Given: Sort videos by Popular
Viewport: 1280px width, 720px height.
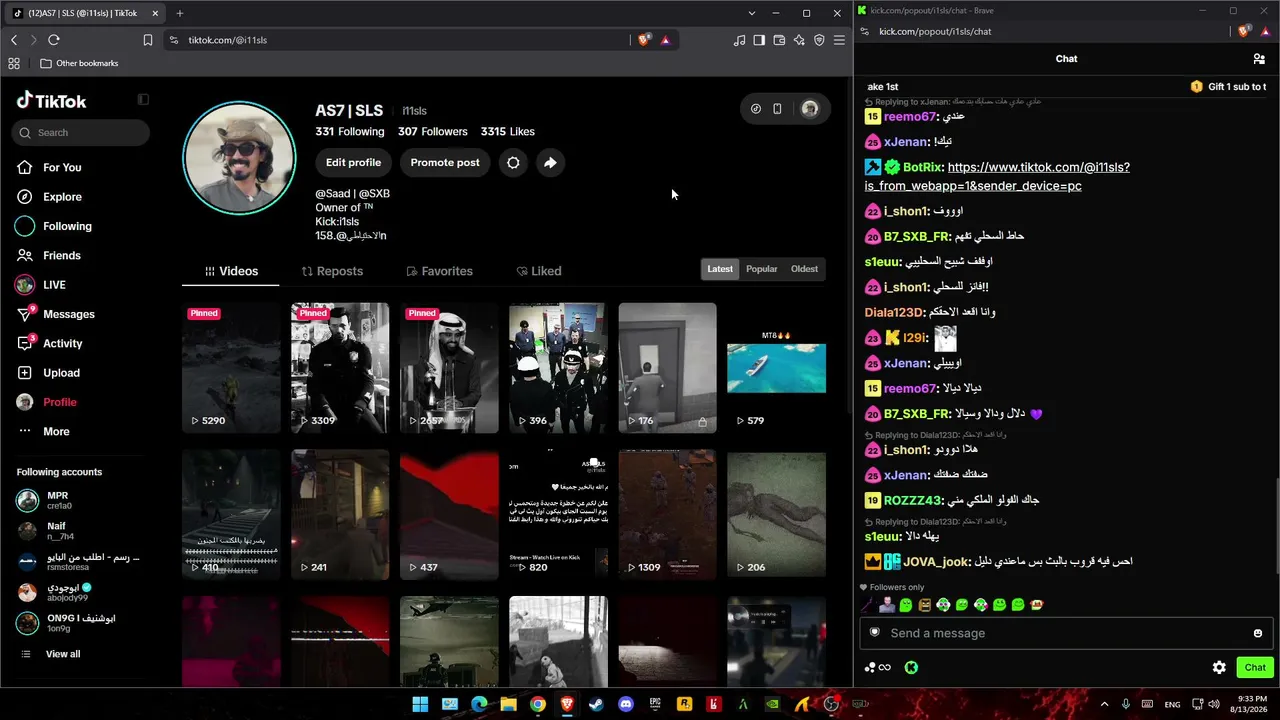Looking at the screenshot, I should click(x=762, y=269).
